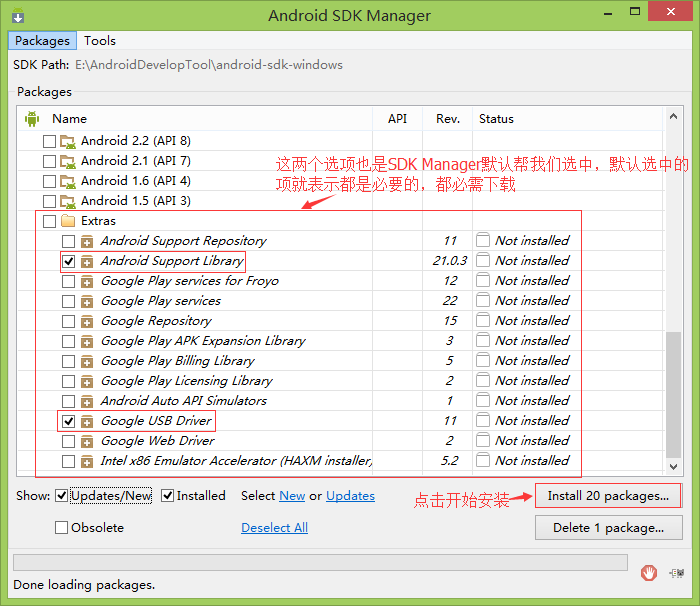This screenshot has width=700, height=606.
Task: Click the Extras folder icon
Action: [x=68, y=221]
